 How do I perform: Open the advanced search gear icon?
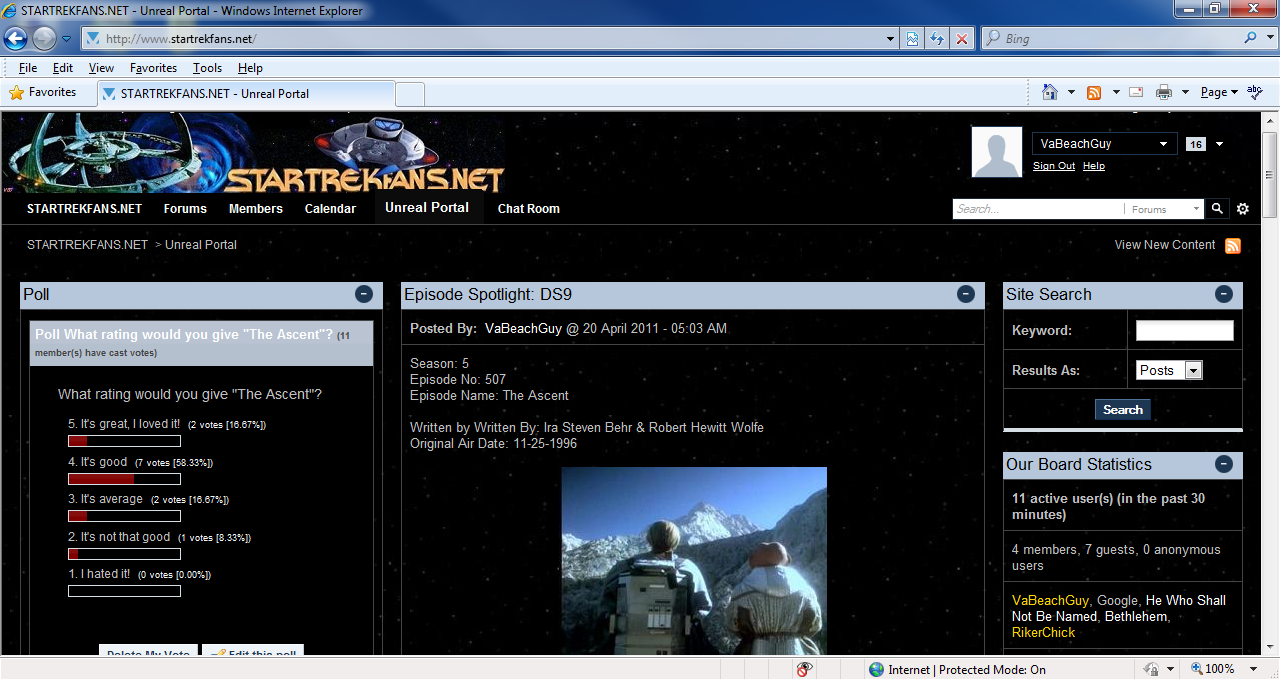click(1243, 209)
